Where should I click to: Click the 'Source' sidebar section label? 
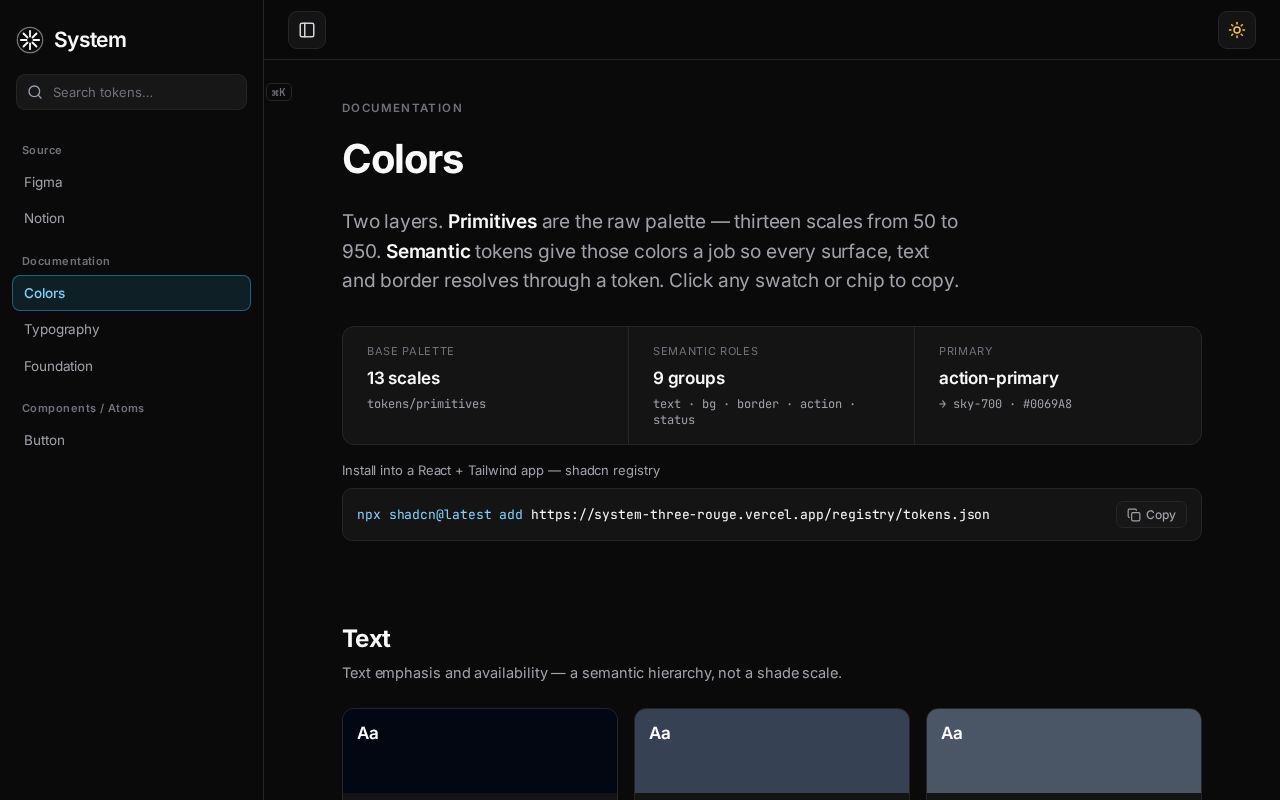pyautogui.click(x=42, y=150)
